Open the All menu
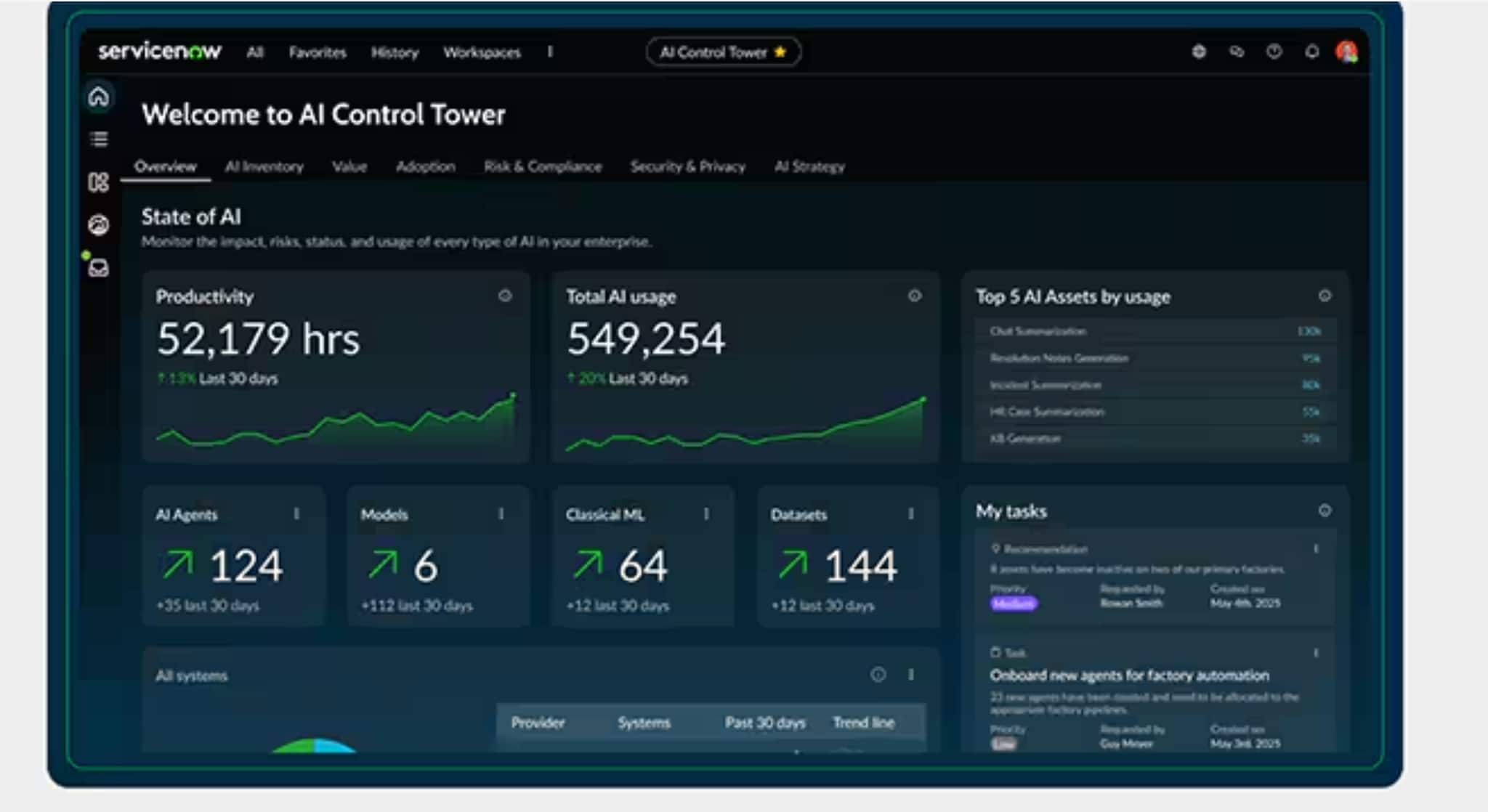 pyautogui.click(x=254, y=52)
